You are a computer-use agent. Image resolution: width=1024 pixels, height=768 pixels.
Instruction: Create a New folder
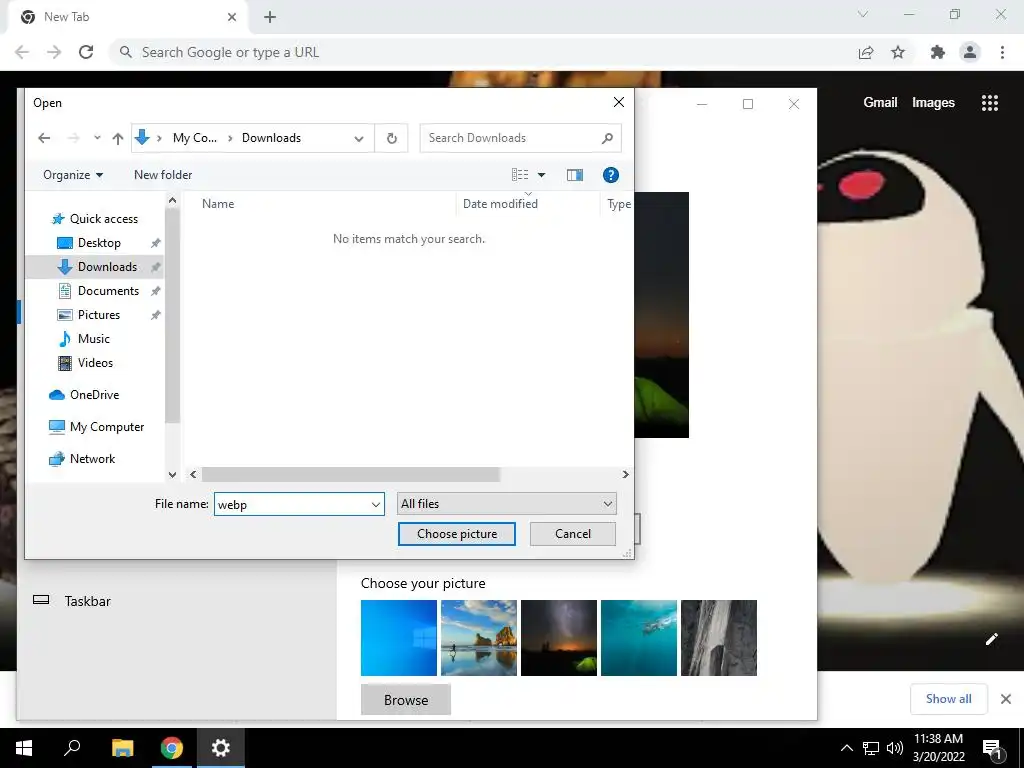coord(163,175)
